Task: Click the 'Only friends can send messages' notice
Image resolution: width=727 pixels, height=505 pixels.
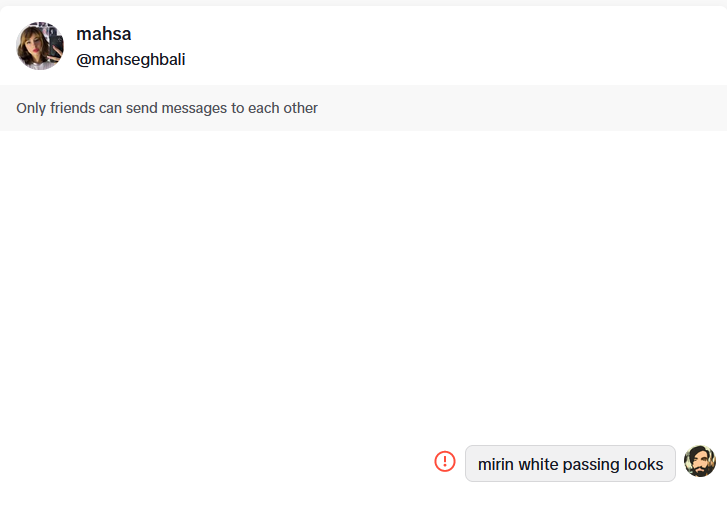Action: tap(167, 108)
